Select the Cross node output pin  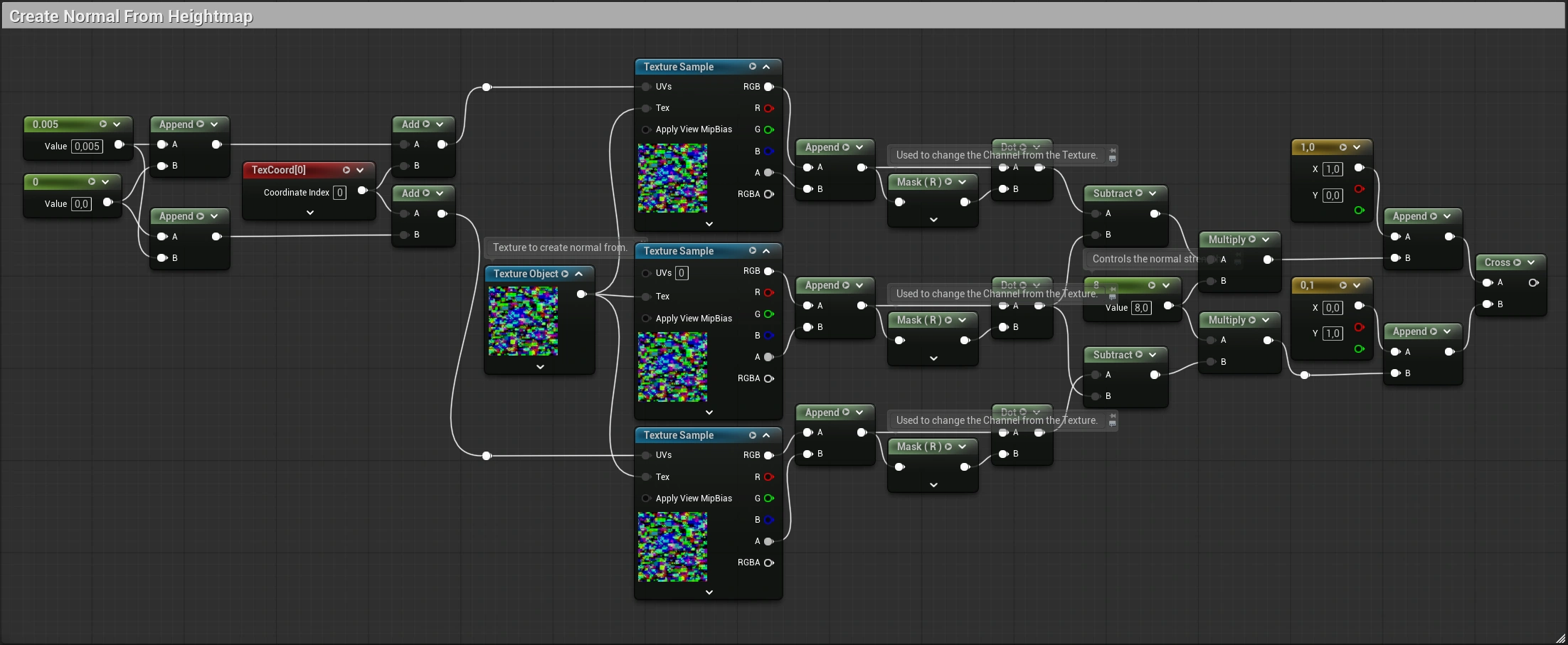point(1534,282)
